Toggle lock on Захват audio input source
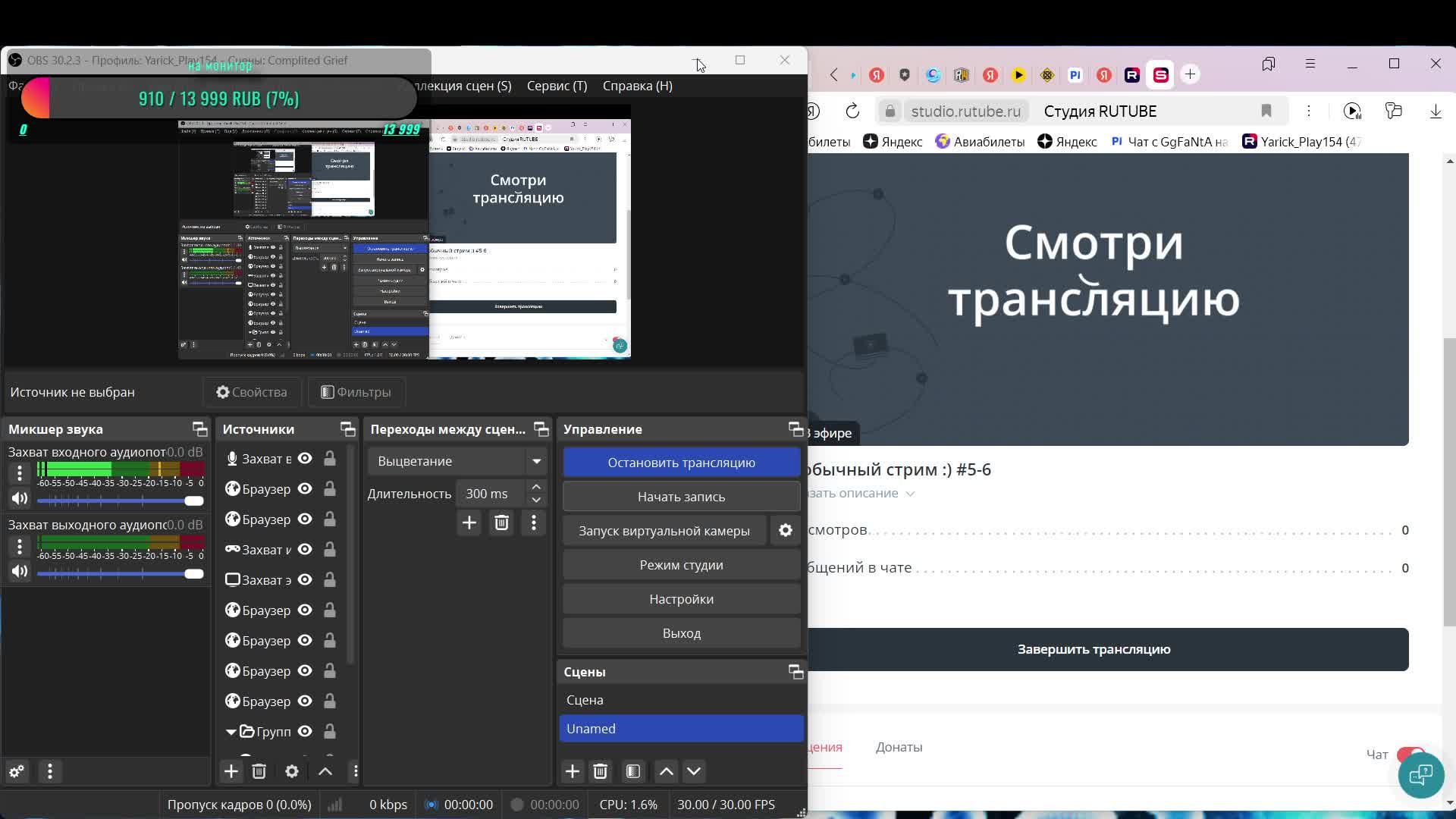 [x=330, y=459]
